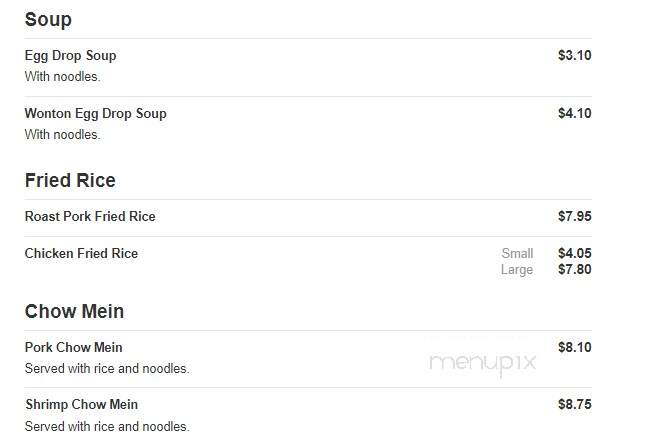Select Chicken Fried Rice item

click(81, 253)
